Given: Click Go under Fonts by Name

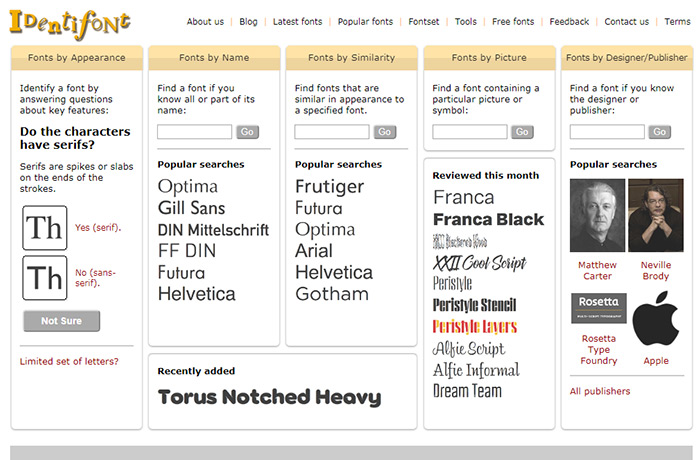Looking at the screenshot, I should tap(247, 132).
